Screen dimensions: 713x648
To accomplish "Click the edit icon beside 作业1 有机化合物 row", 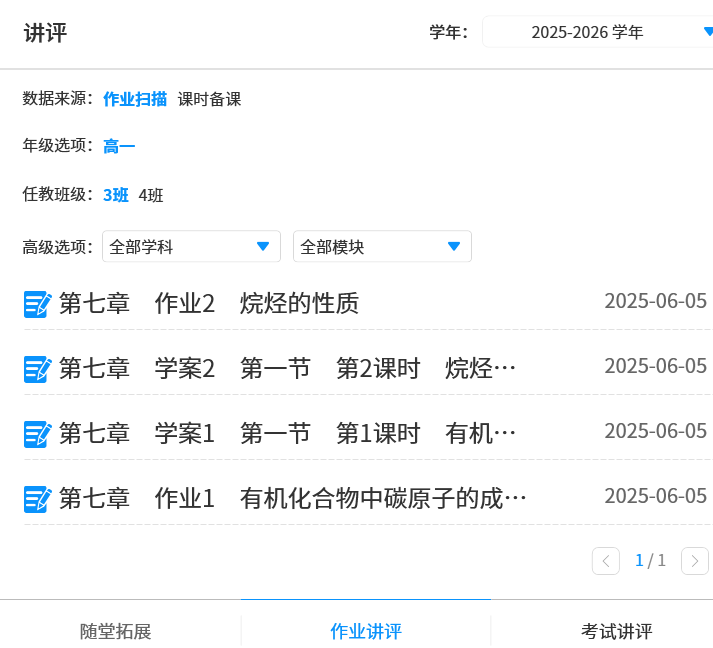I will tap(37, 499).
